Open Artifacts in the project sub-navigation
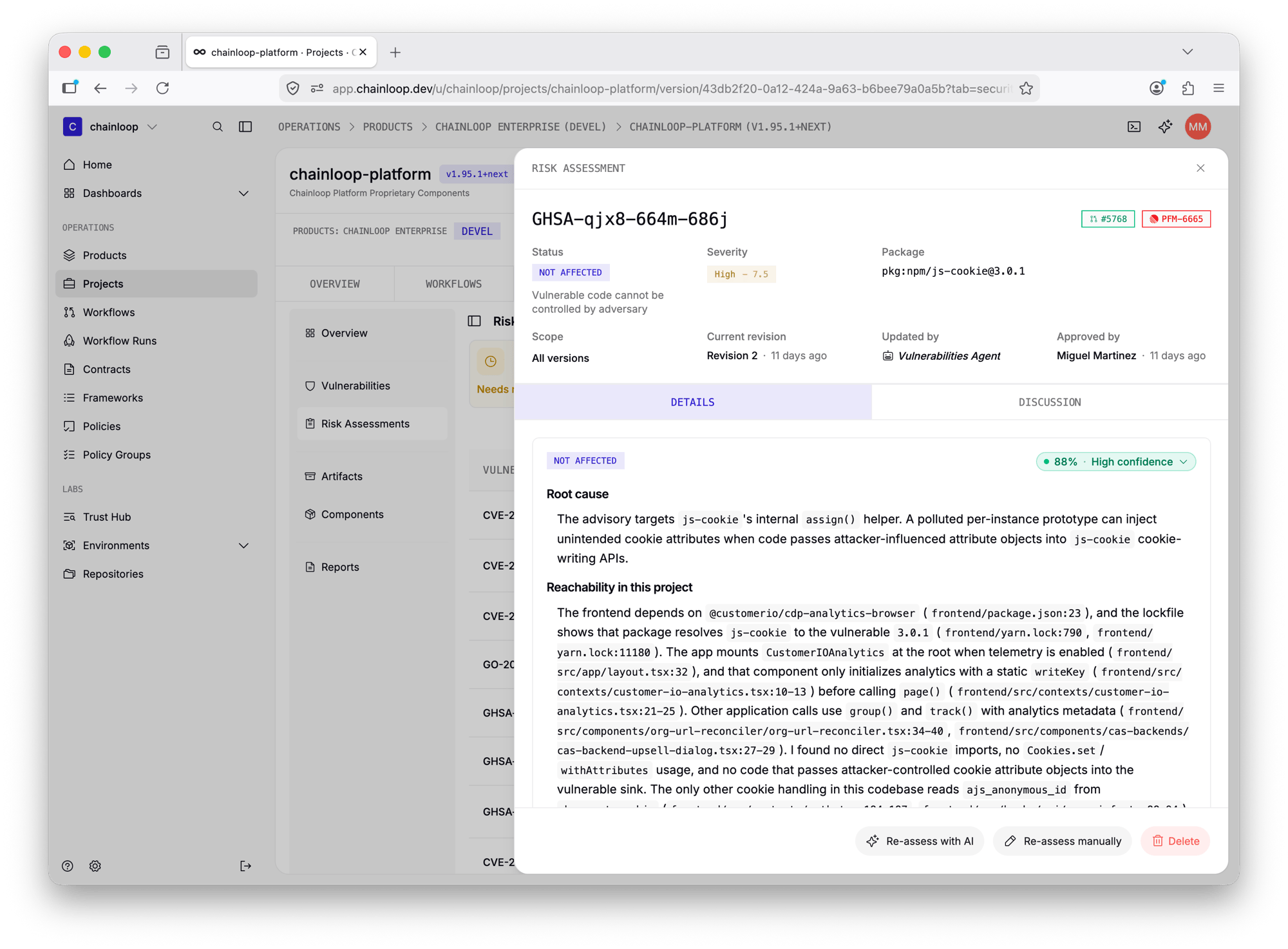Image resolution: width=1288 pixels, height=949 pixels. click(372, 476)
